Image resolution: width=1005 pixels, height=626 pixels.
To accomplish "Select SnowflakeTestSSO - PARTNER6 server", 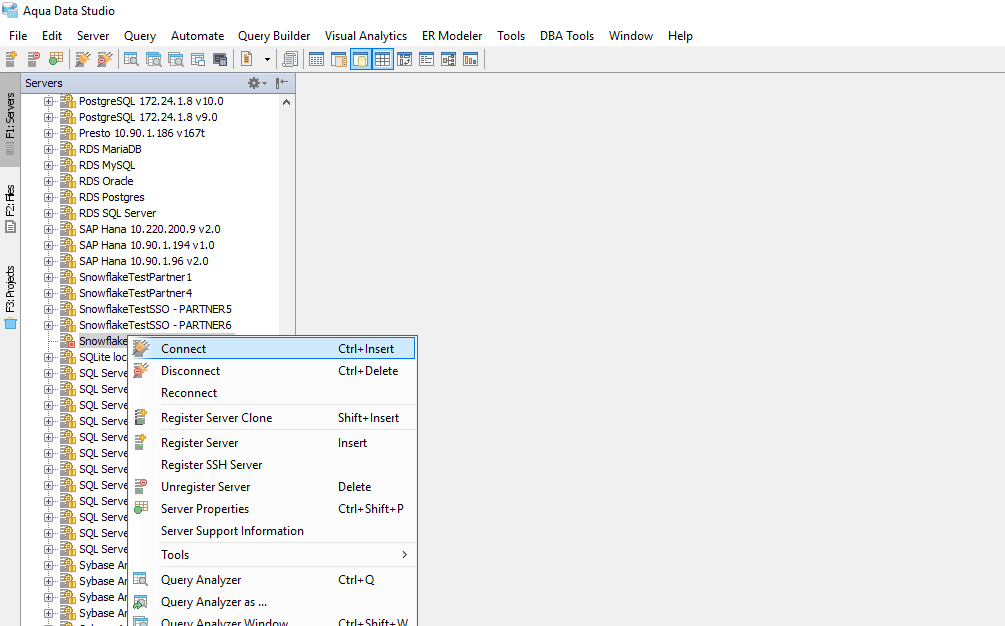I will click(x=155, y=325).
